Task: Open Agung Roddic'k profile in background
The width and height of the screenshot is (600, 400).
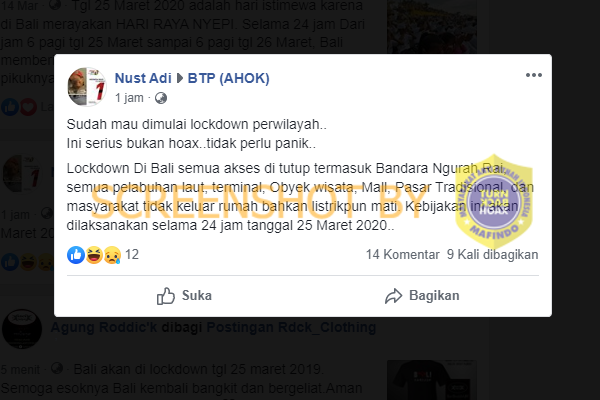Action: (103, 328)
